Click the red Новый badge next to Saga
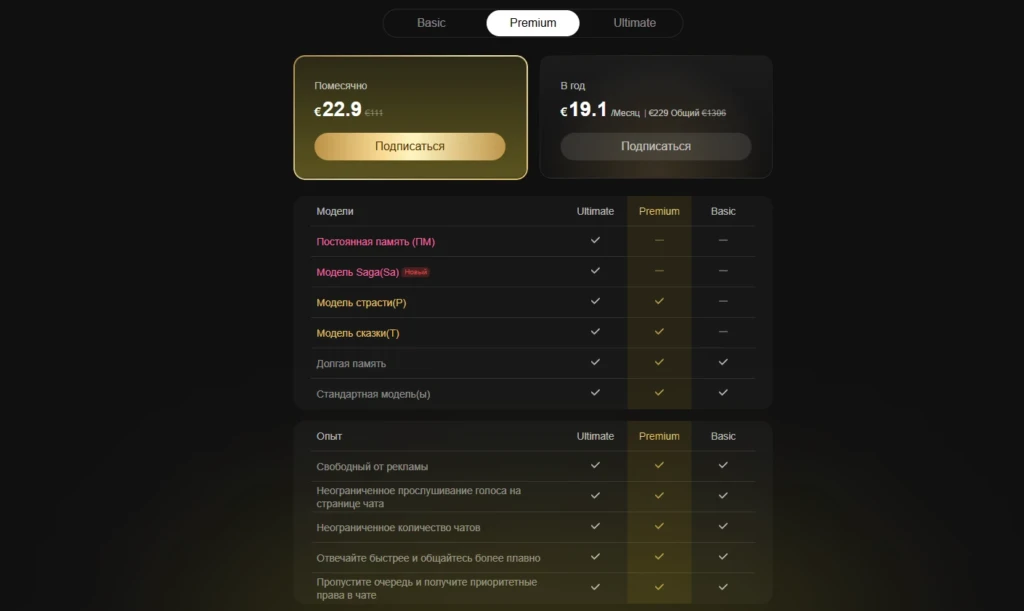This screenshot has width=1024, height=611. tap(415, 272)
